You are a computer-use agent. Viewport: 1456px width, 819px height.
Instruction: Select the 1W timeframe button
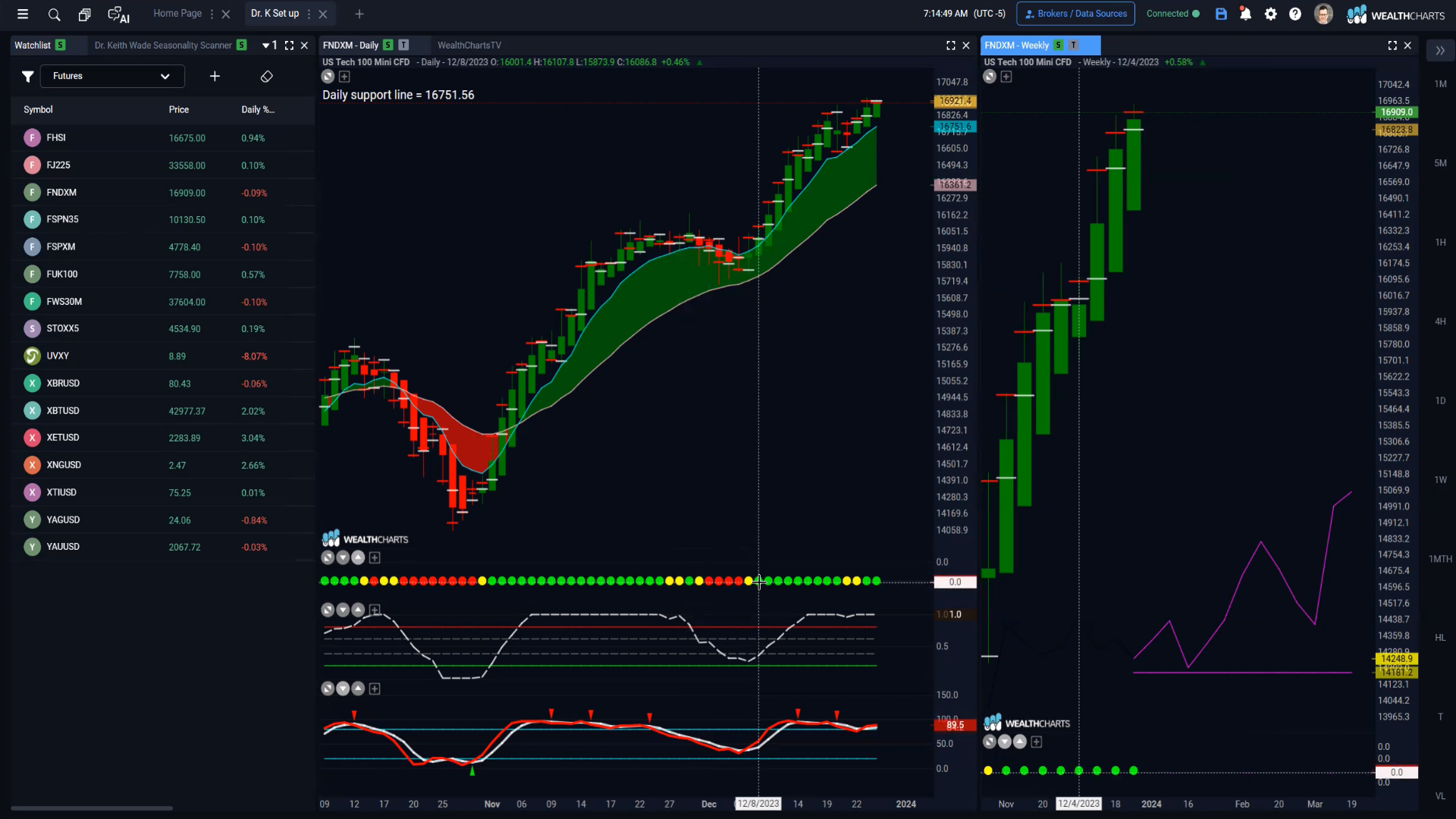click(x=1440, y=480)
